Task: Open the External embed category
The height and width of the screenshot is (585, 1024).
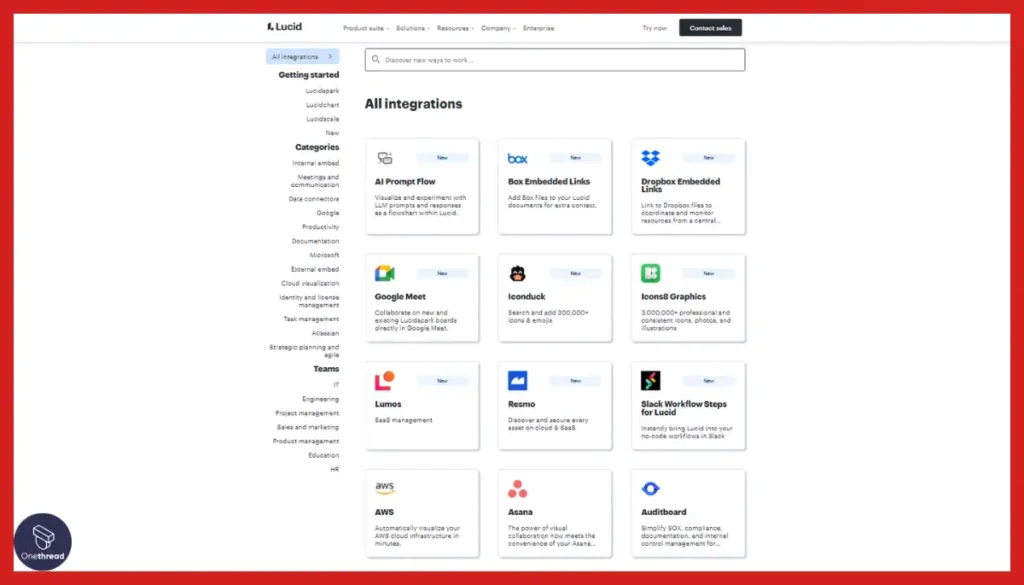Action: 315,269
